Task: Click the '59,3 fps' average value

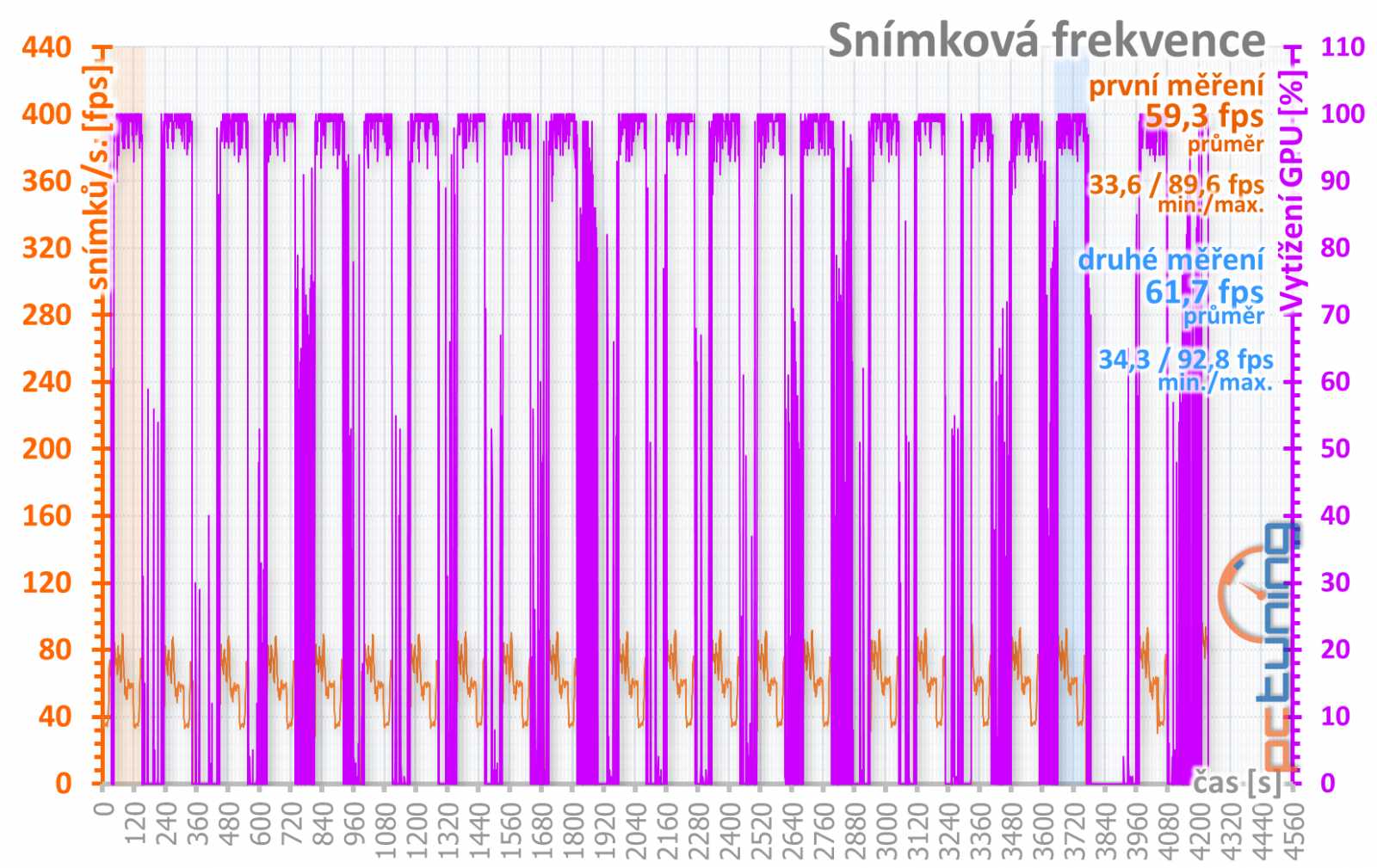Action: click(x=1204, y=115)
